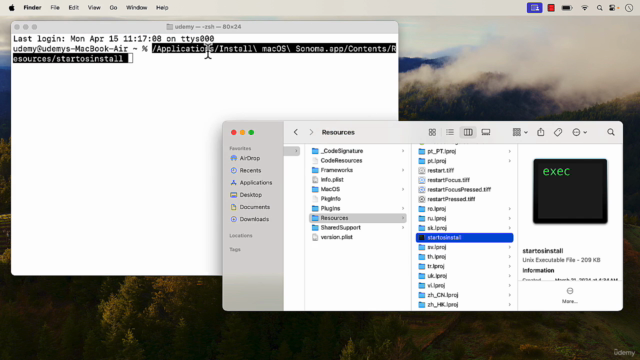
Task: Open the Action ellipsis menu in toolbar
Action: click(x=579, y=132)
